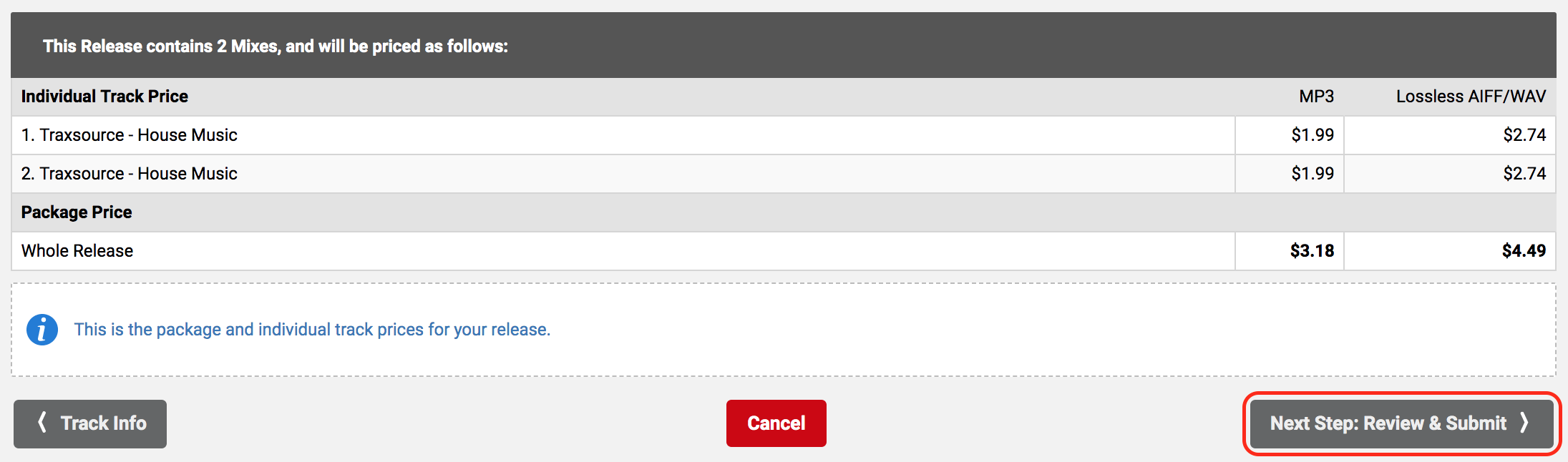This screenshot has height=462, width=1568.
Task: Click the "Release contains 2 Mixes" banner
Action: click(276, 46)
